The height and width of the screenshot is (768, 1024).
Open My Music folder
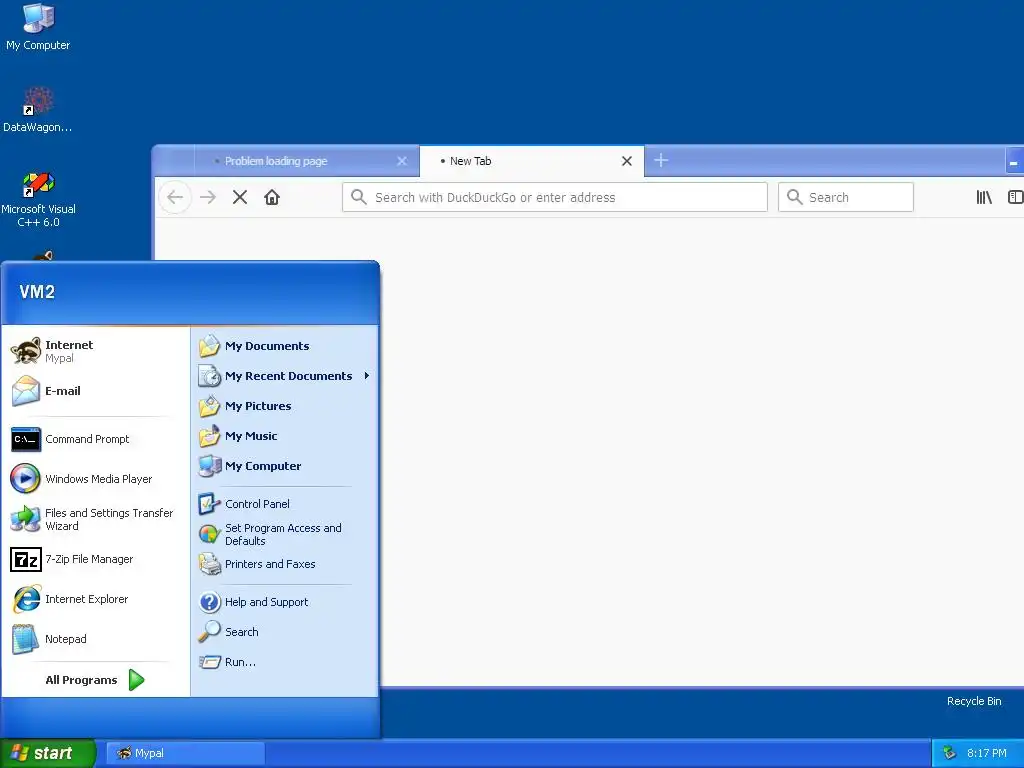[285, 436]
